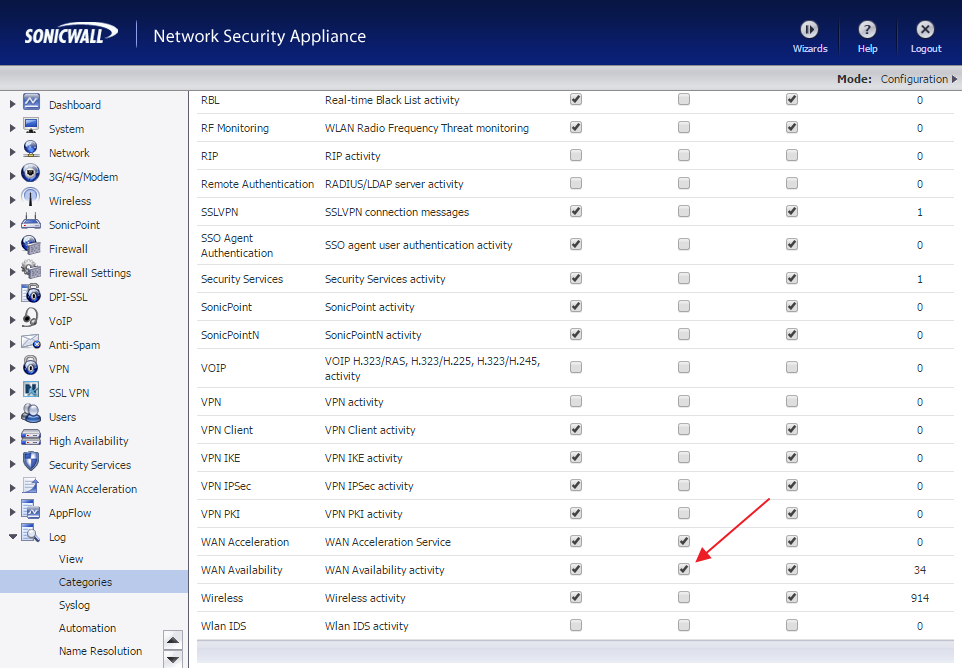Expand the AppFlow tree arrow

pos(12,512)
